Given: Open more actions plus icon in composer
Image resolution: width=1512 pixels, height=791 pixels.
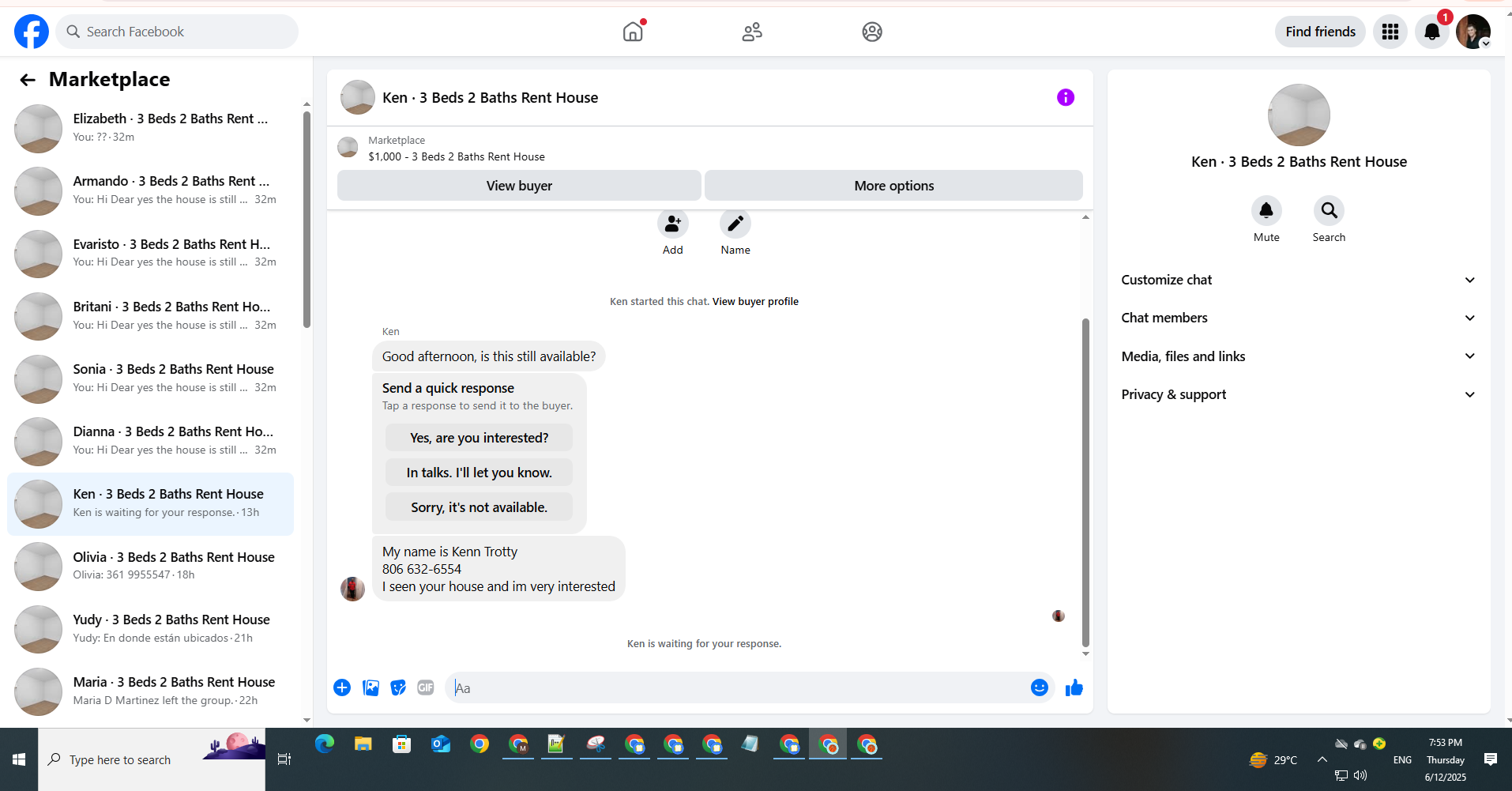Looking at the screenshot, I should [342, 687].
